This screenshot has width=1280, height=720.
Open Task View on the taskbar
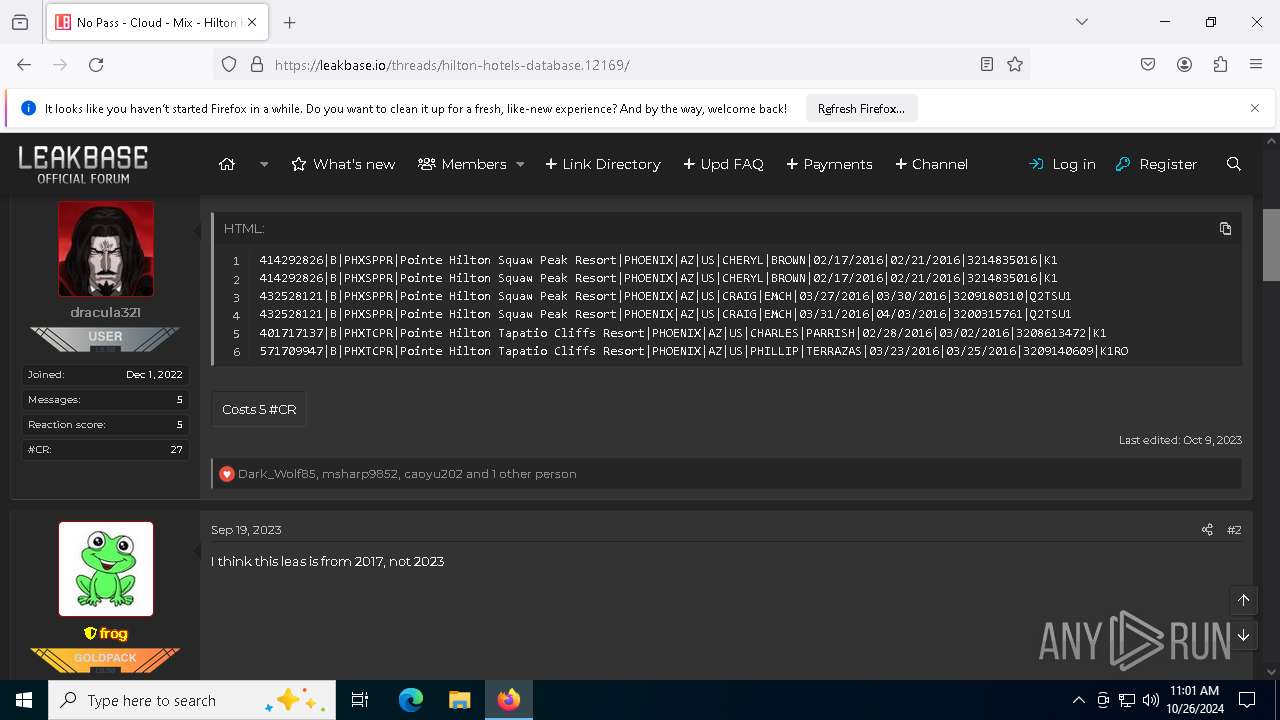click(x=360, y=700)
